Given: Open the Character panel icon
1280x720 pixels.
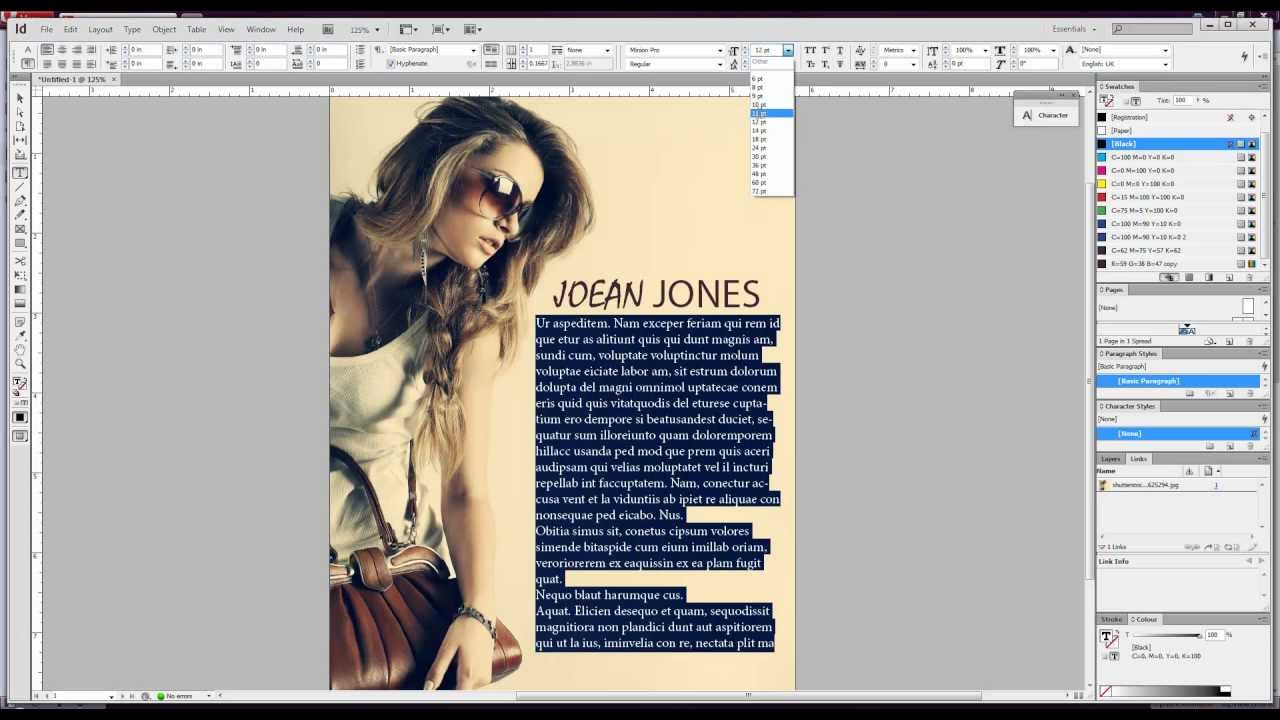Looking at the screenshot, I should click(1045, 115).
